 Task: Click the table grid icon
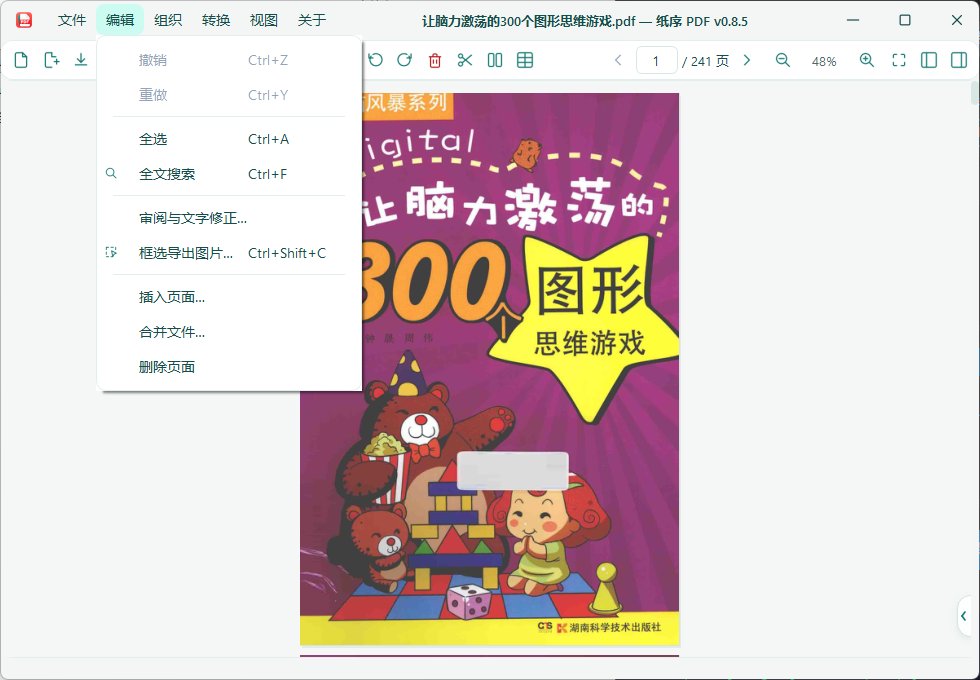(x=525, y=60)
